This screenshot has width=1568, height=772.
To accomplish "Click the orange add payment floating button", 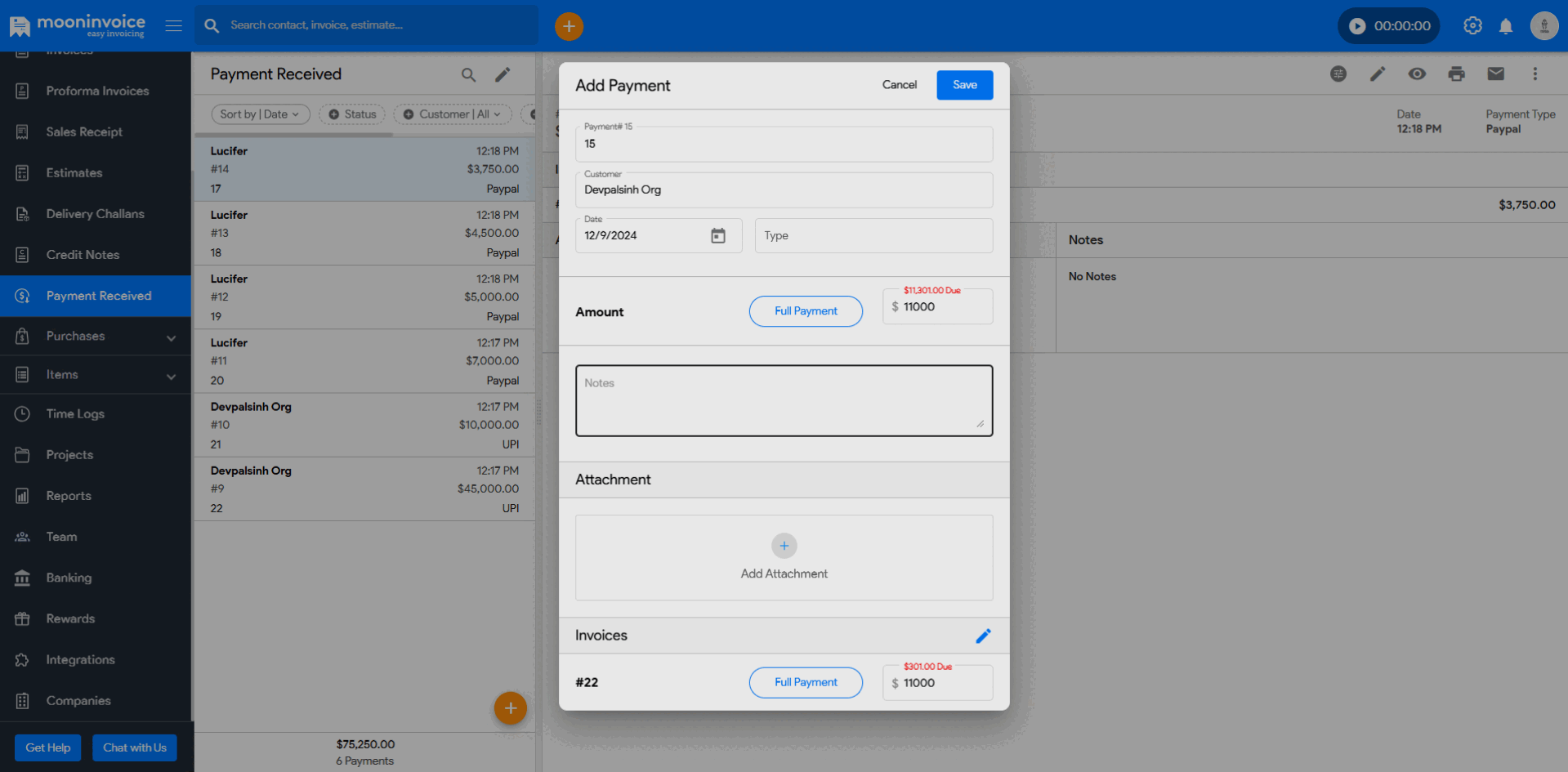I will [511, 708].
